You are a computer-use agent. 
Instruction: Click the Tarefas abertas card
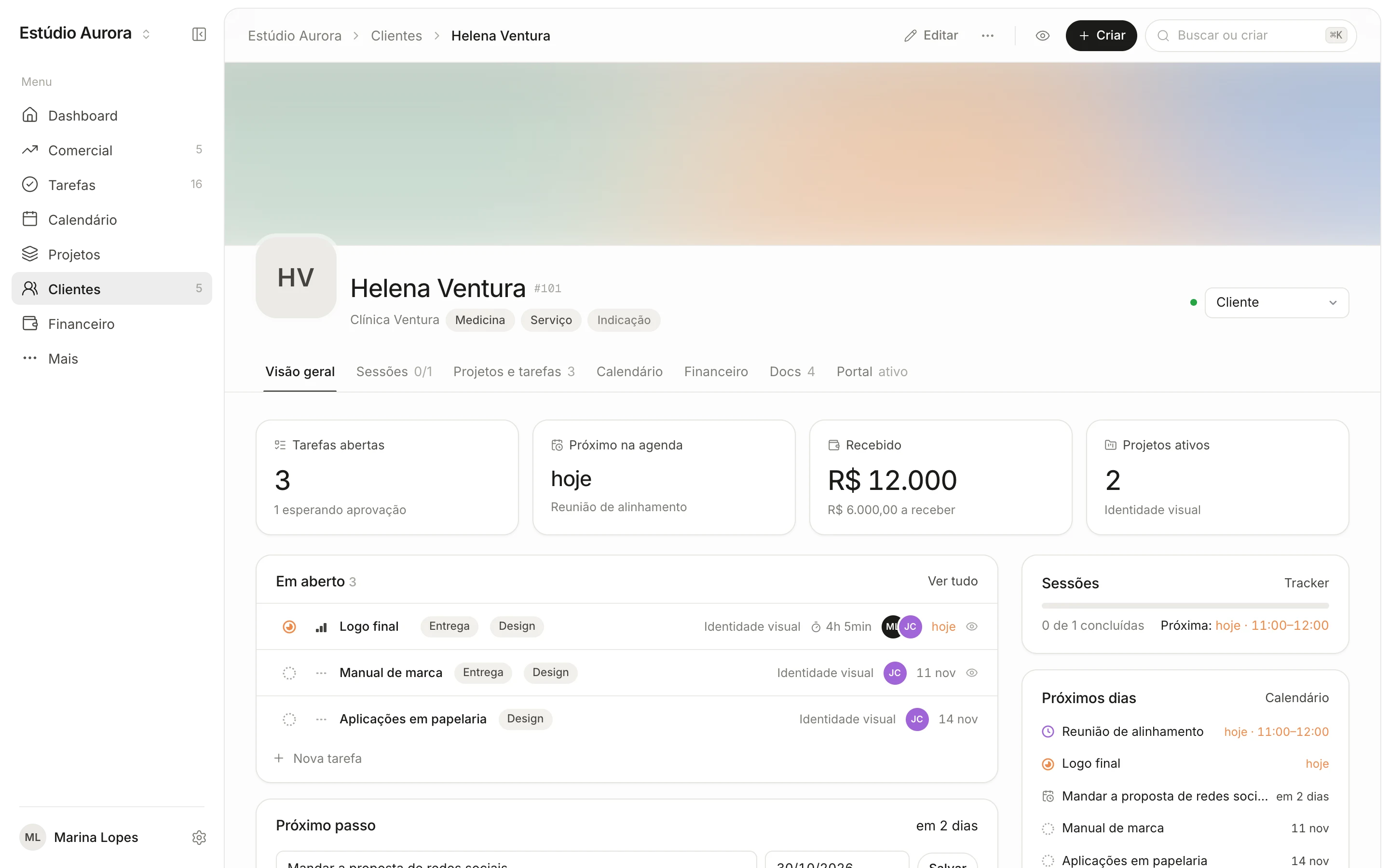coord(387,477)
